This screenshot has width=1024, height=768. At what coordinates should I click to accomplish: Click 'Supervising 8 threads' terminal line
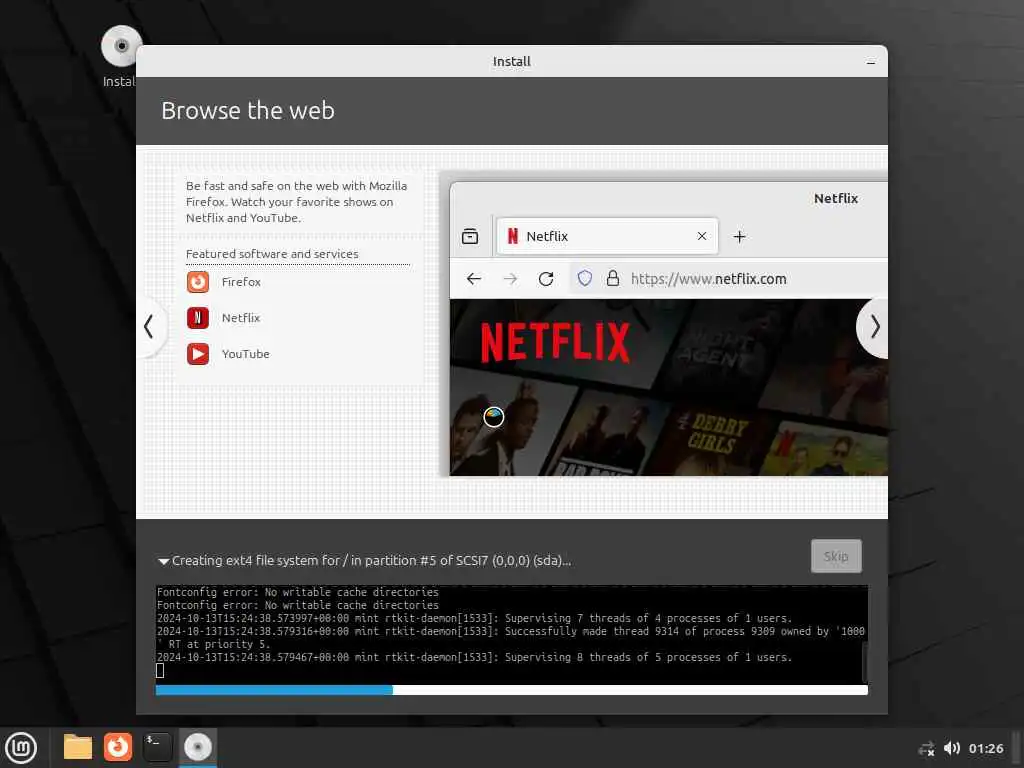[x=474, y=658]
